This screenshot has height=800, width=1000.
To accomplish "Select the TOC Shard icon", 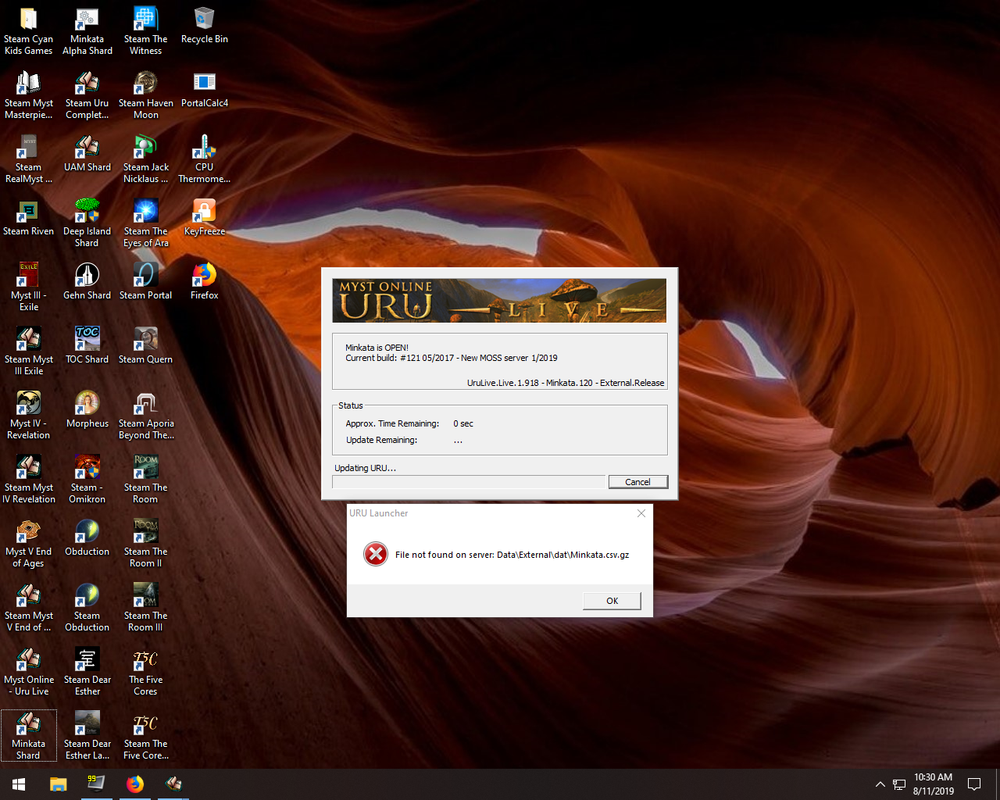I will (87, 346).
